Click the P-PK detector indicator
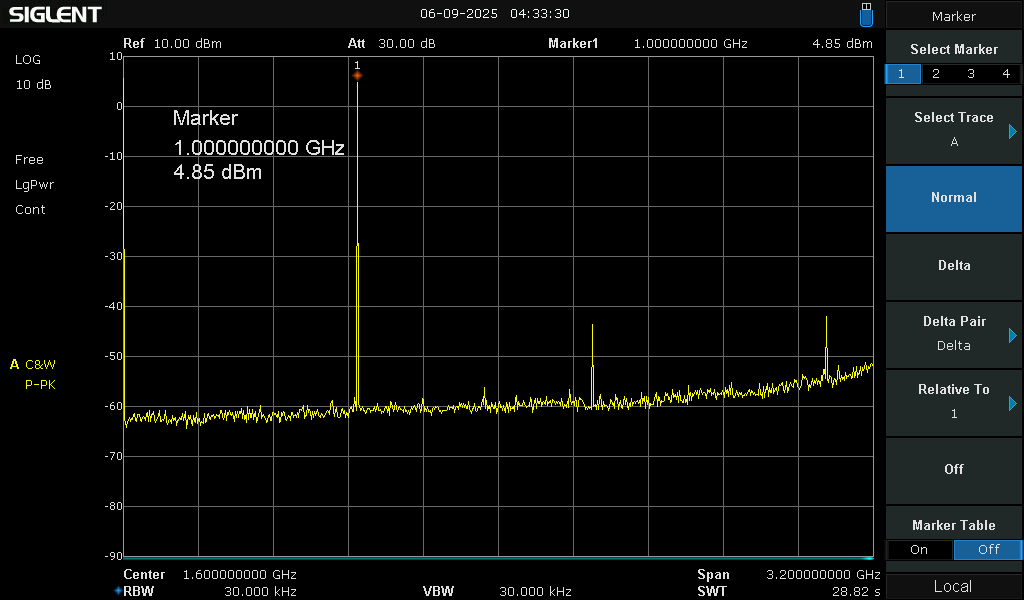The image size is (1024, 600). point(40,384)
